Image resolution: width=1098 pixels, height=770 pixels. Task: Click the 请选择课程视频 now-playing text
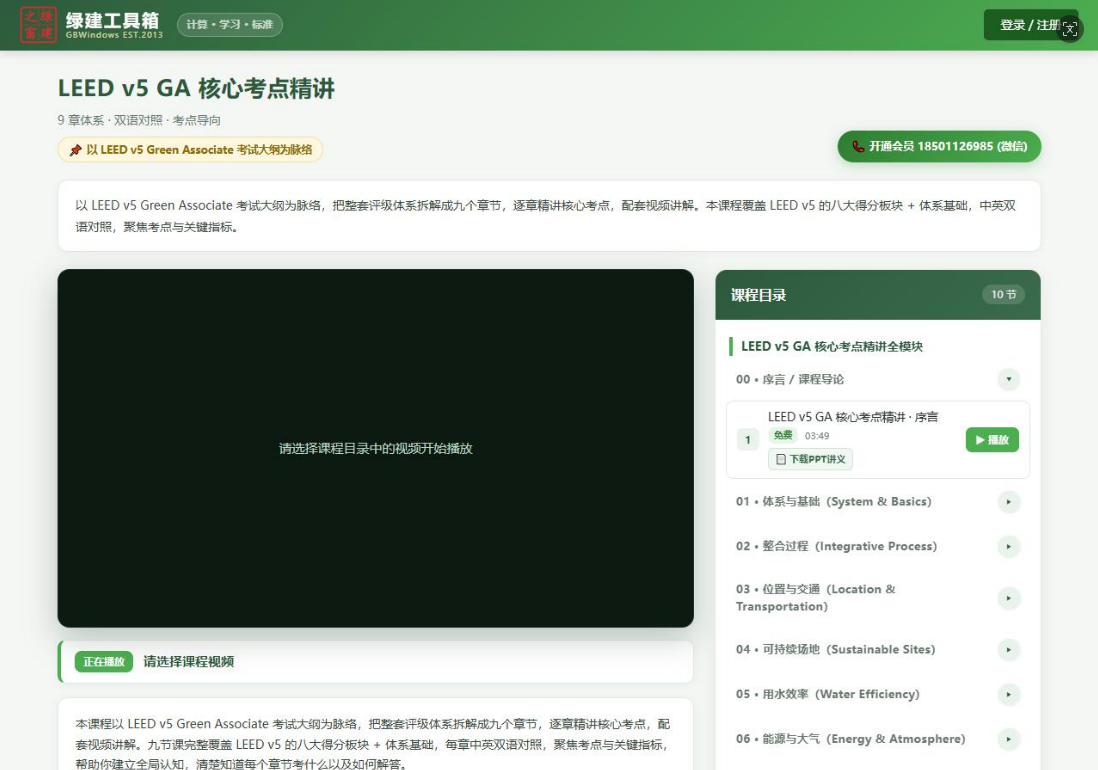[188, 662]
